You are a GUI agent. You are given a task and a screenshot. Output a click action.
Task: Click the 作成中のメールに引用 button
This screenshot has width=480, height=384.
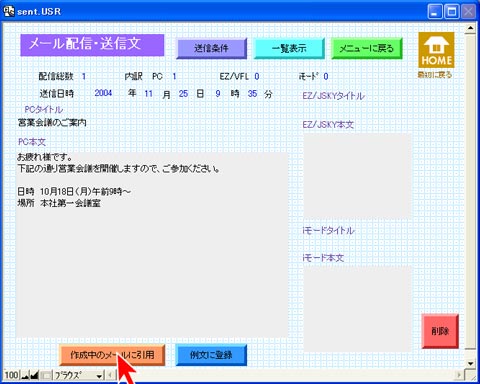112,355
